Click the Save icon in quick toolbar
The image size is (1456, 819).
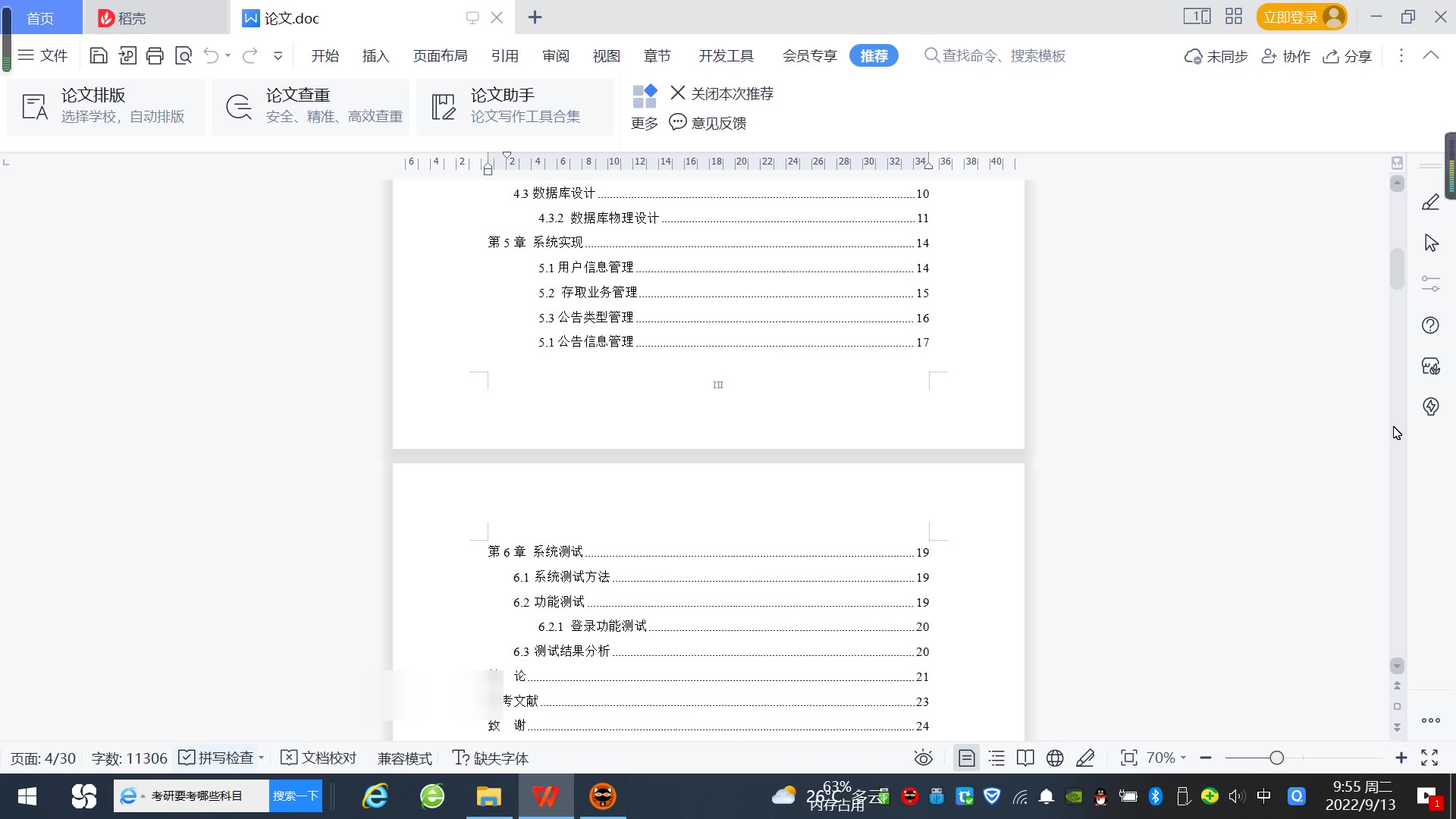point(99,55)
